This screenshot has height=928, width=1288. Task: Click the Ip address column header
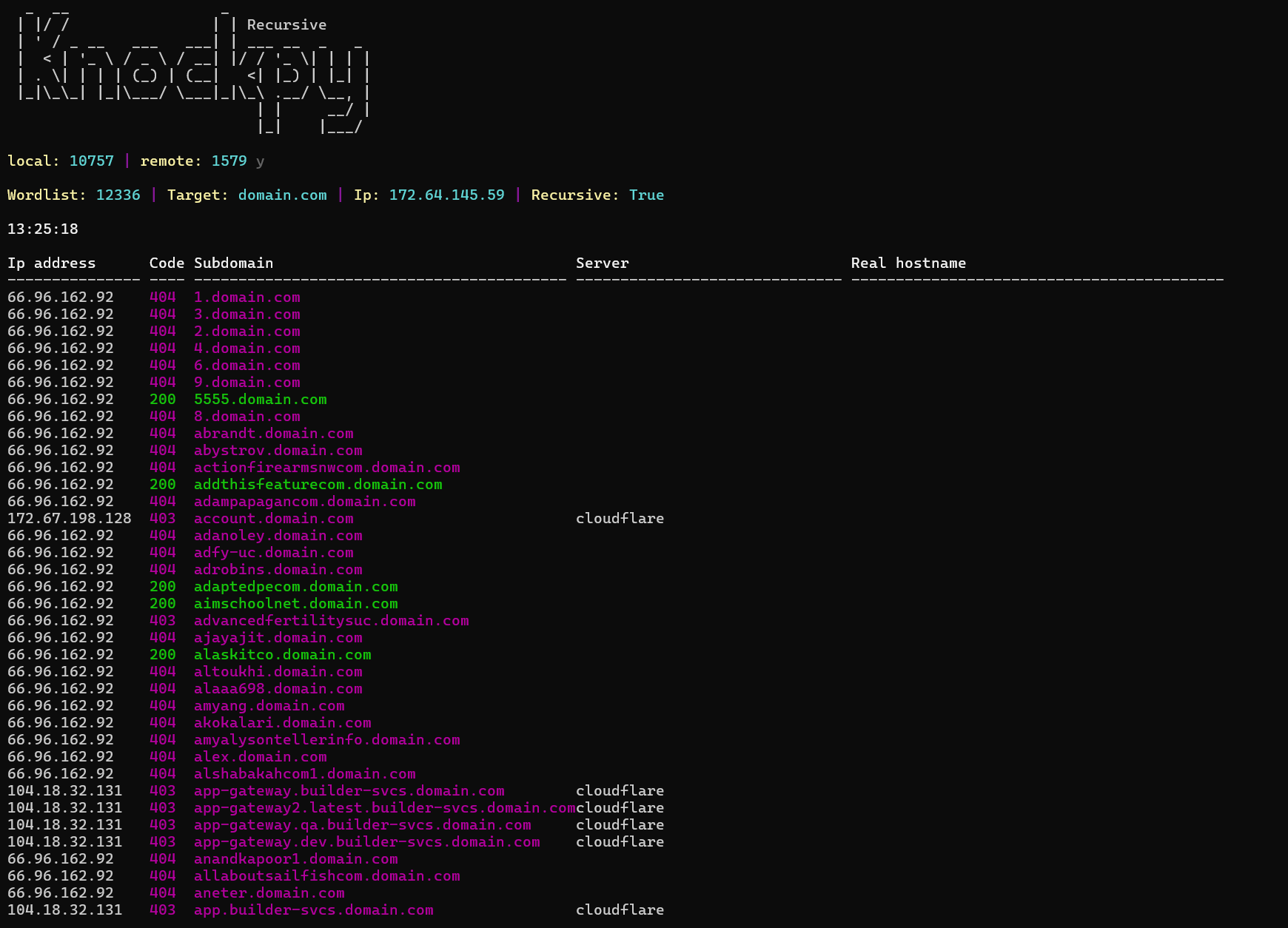point(52,263)
